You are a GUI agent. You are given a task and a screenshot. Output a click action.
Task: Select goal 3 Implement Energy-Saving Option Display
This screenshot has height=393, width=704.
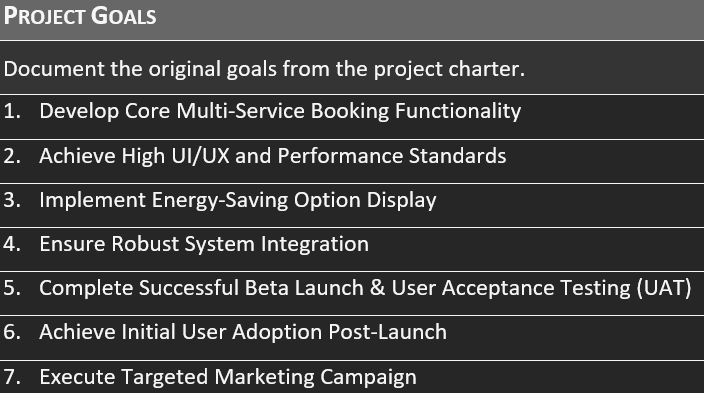tap(238, 200)
